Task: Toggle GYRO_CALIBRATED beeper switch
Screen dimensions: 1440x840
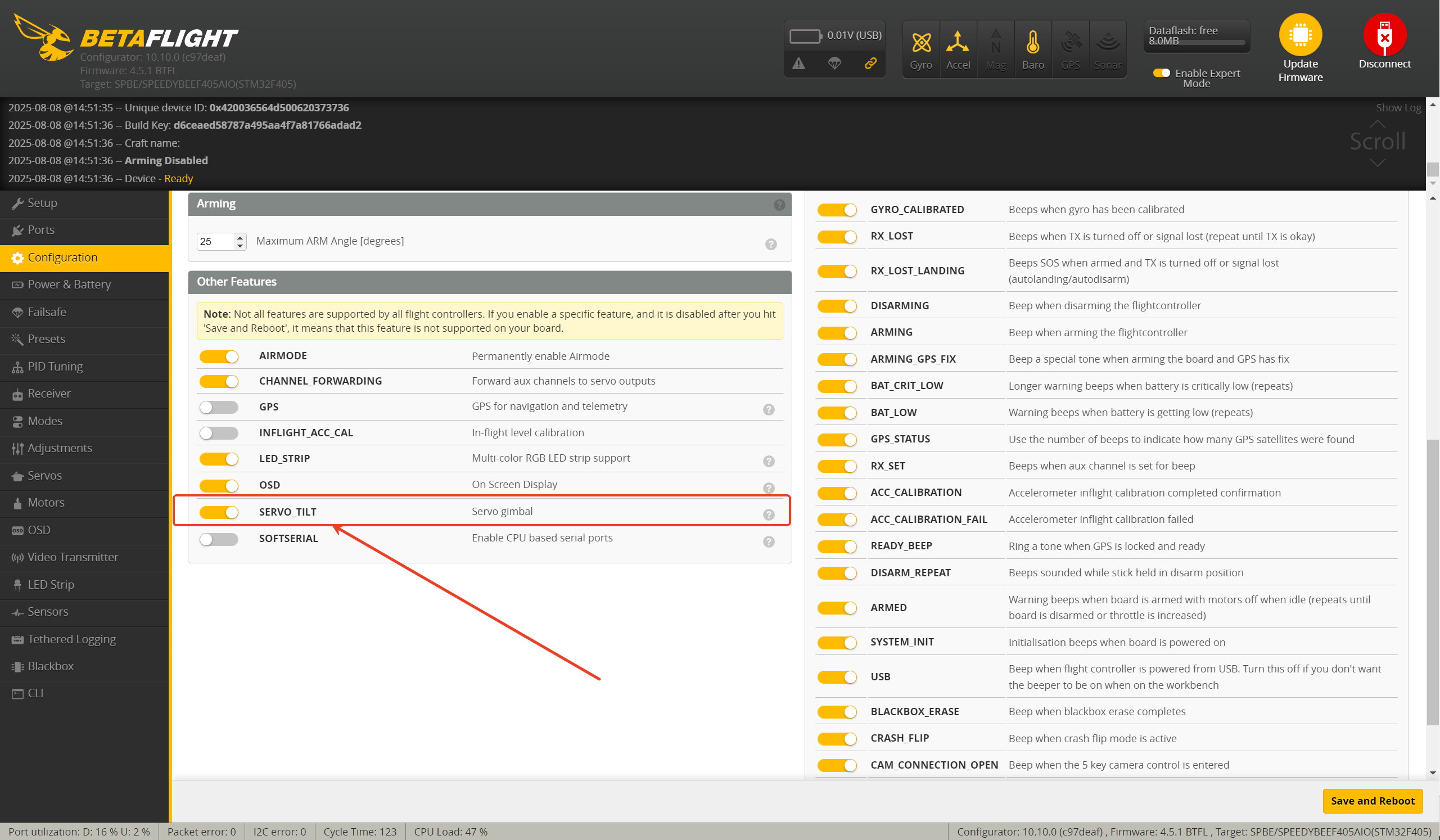Action: (837, 210)
